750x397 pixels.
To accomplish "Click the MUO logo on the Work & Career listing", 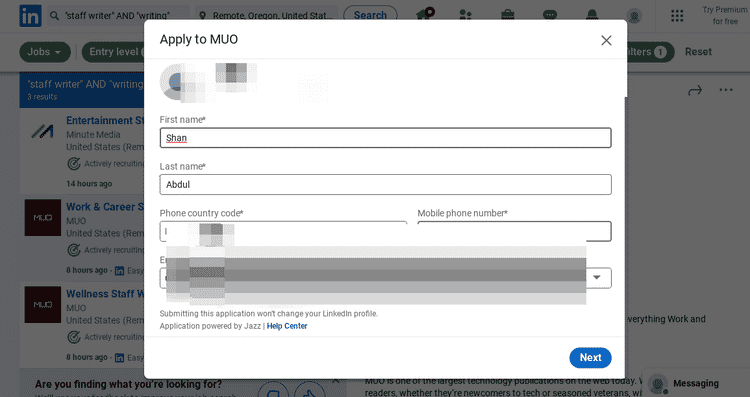I will (x=43, y=218).
